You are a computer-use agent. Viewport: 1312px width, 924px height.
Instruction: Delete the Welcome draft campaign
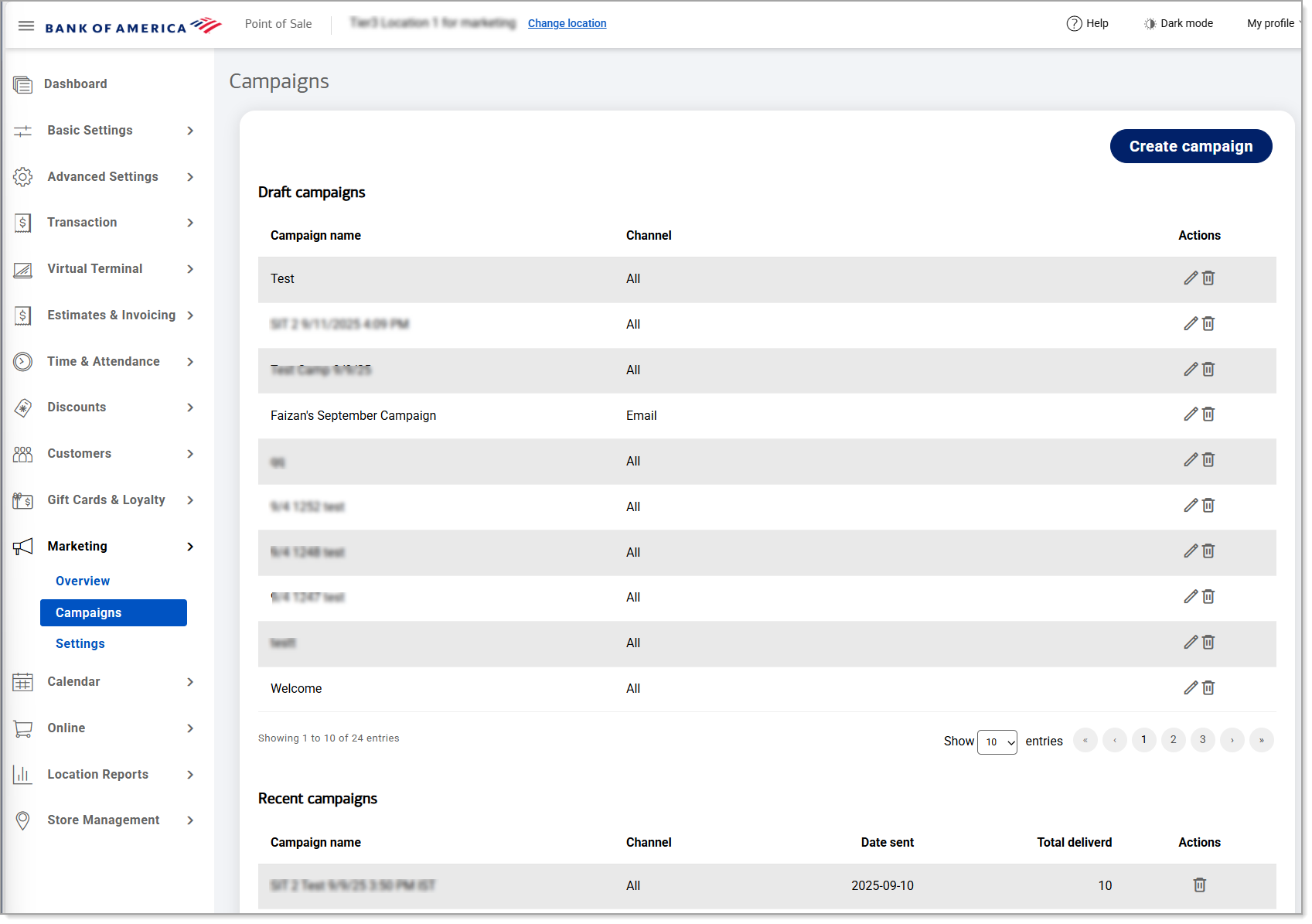coord(1208,688)
